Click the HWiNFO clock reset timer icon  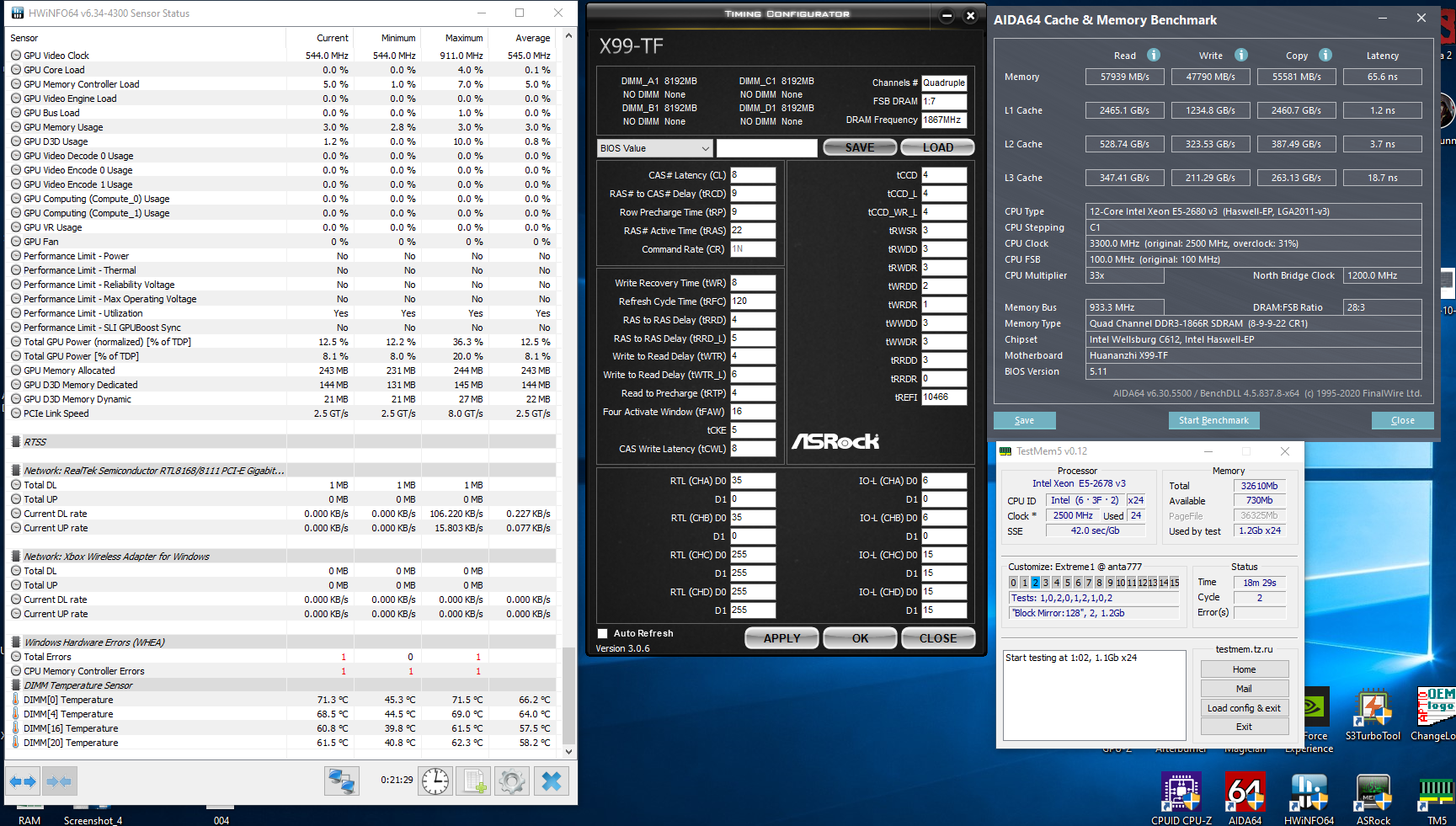point(435,781)
